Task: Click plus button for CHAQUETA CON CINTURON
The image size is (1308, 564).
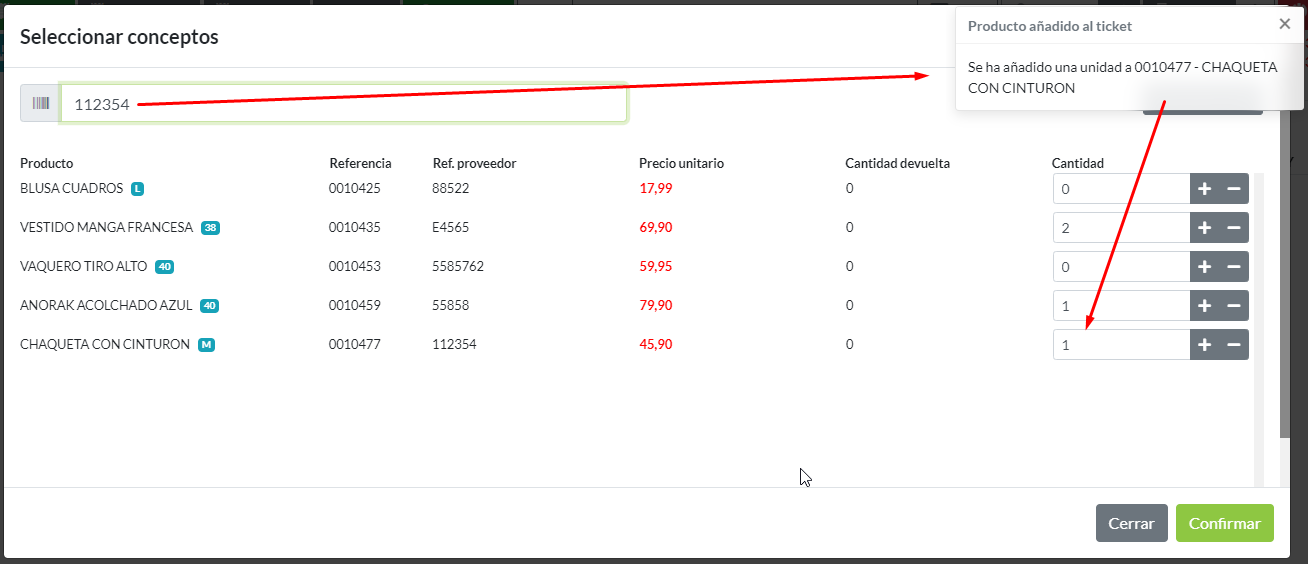Action: point(1204,345)
